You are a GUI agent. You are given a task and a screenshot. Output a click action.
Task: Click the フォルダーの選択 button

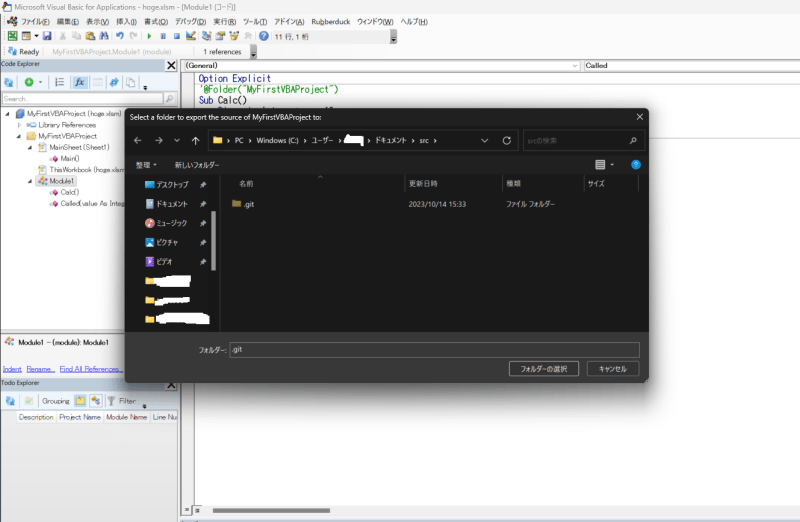click(544, 369)
